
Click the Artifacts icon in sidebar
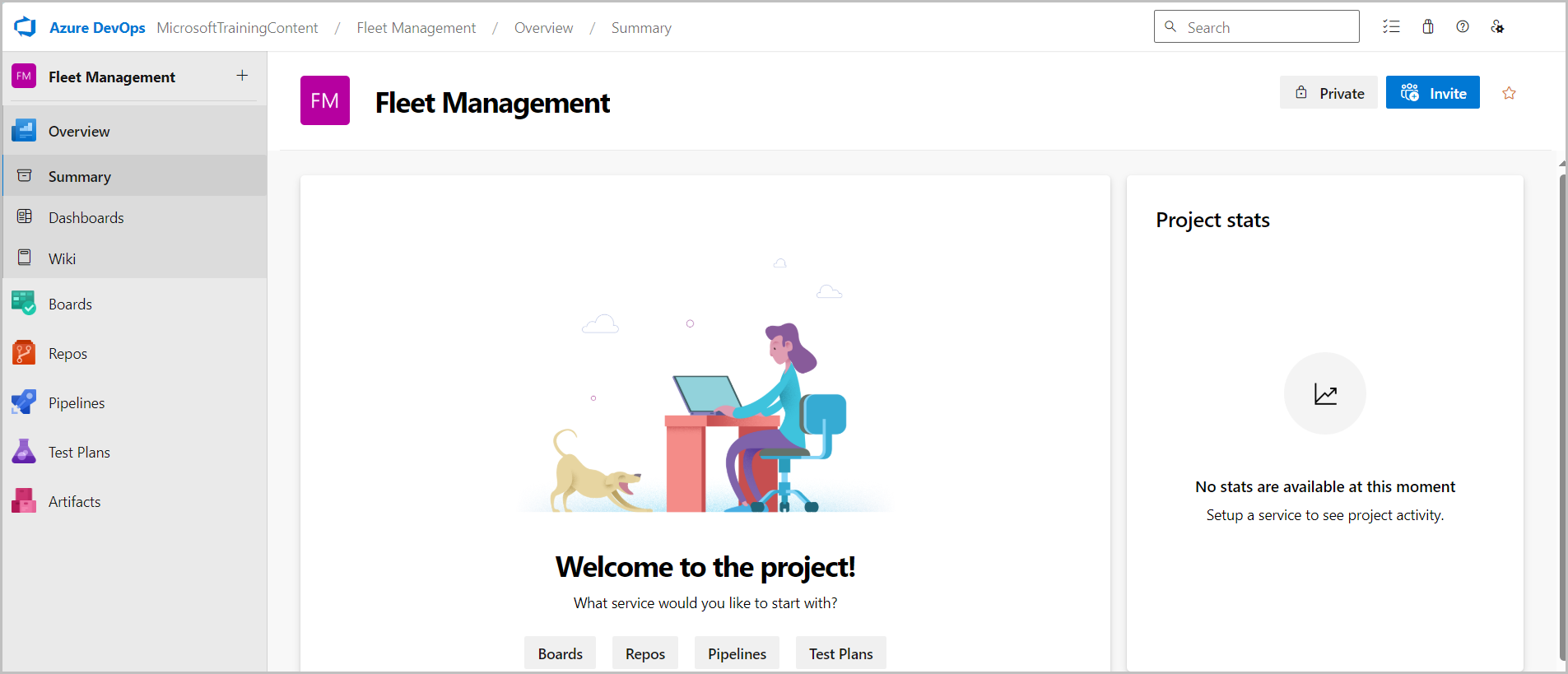pyautogui.click(x=24, y=501)
